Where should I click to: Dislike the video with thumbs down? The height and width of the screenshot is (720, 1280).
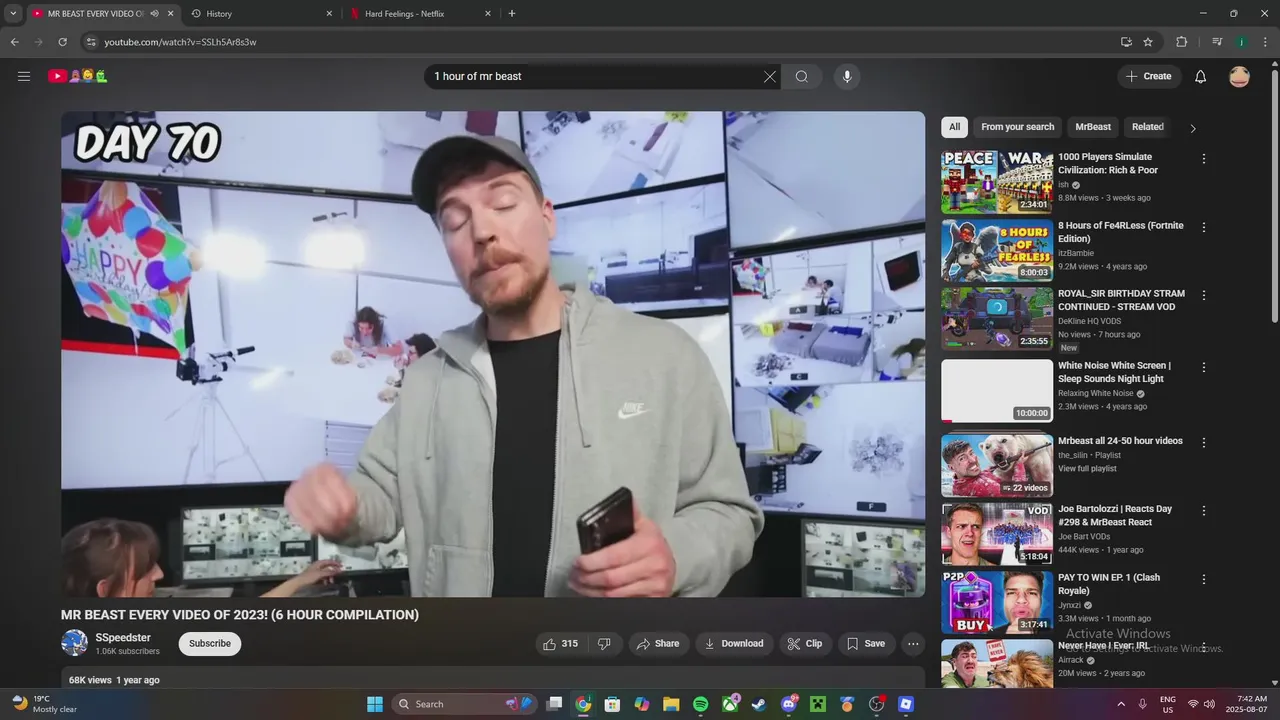click(604, 644)
